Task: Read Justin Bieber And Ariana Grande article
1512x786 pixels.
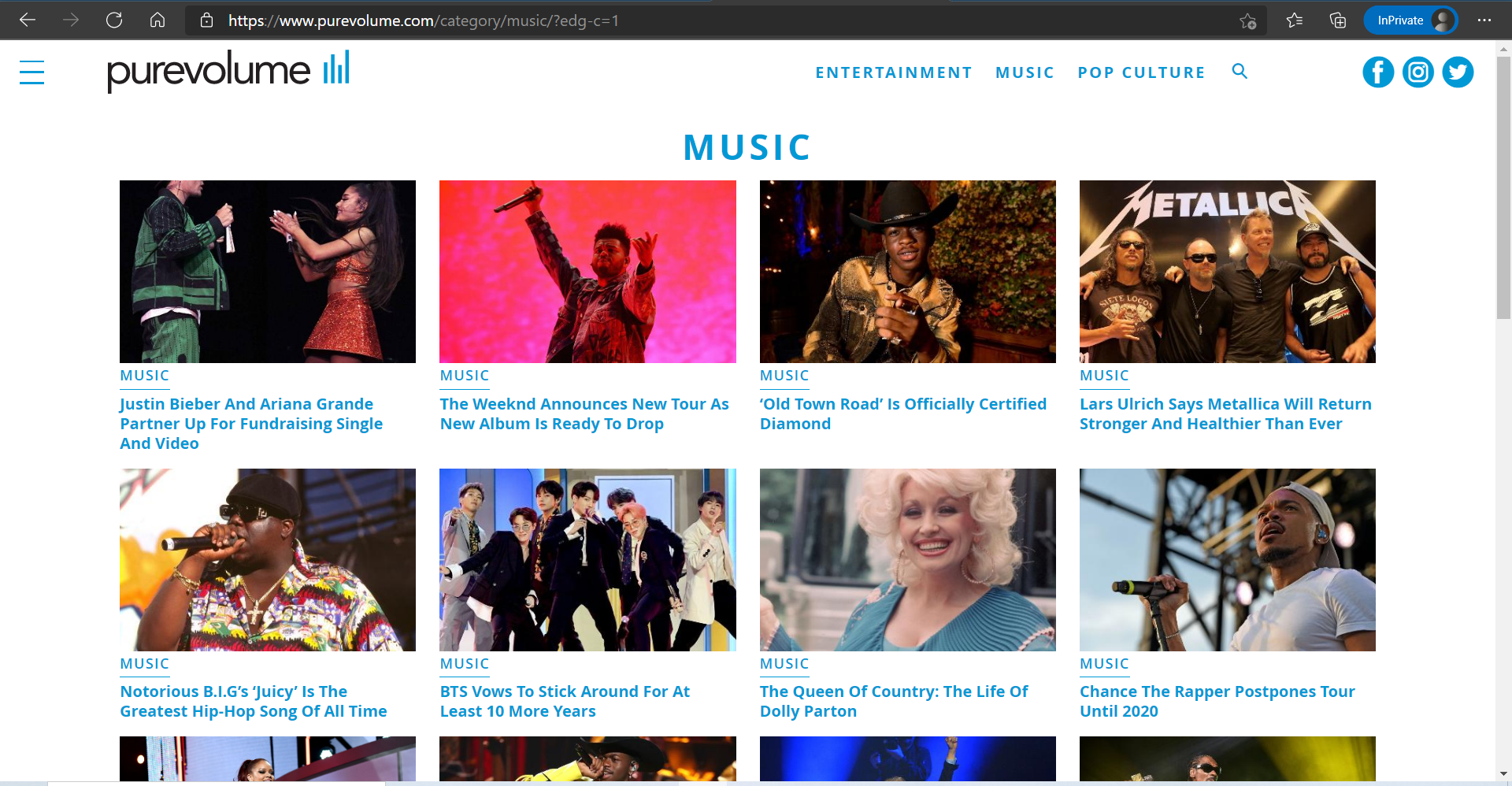Action: [251, 424]
